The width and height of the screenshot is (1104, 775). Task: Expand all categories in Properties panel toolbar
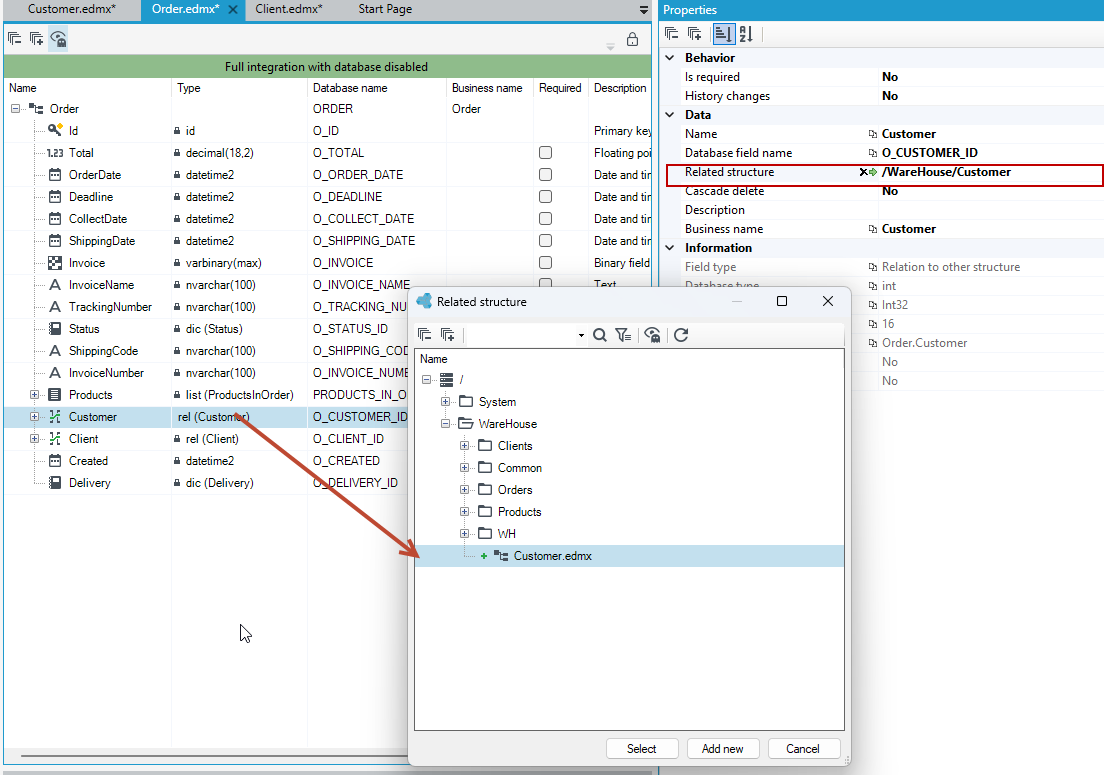pyautogui.click(x=695, y=34)
